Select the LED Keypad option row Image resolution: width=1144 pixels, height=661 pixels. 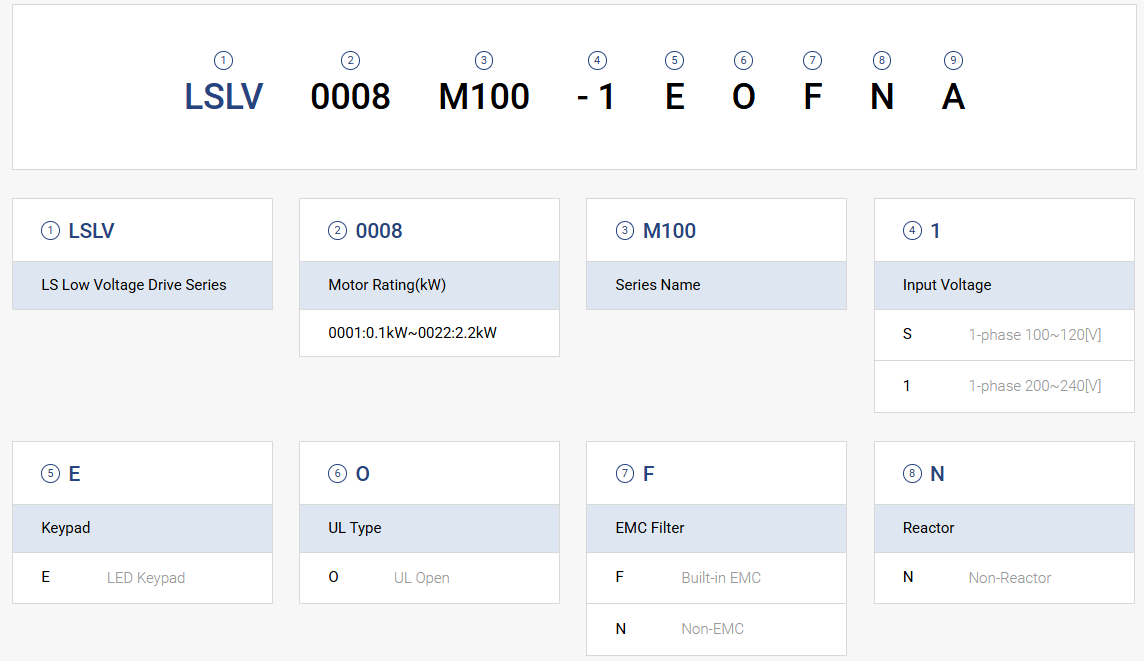[142, 578]
